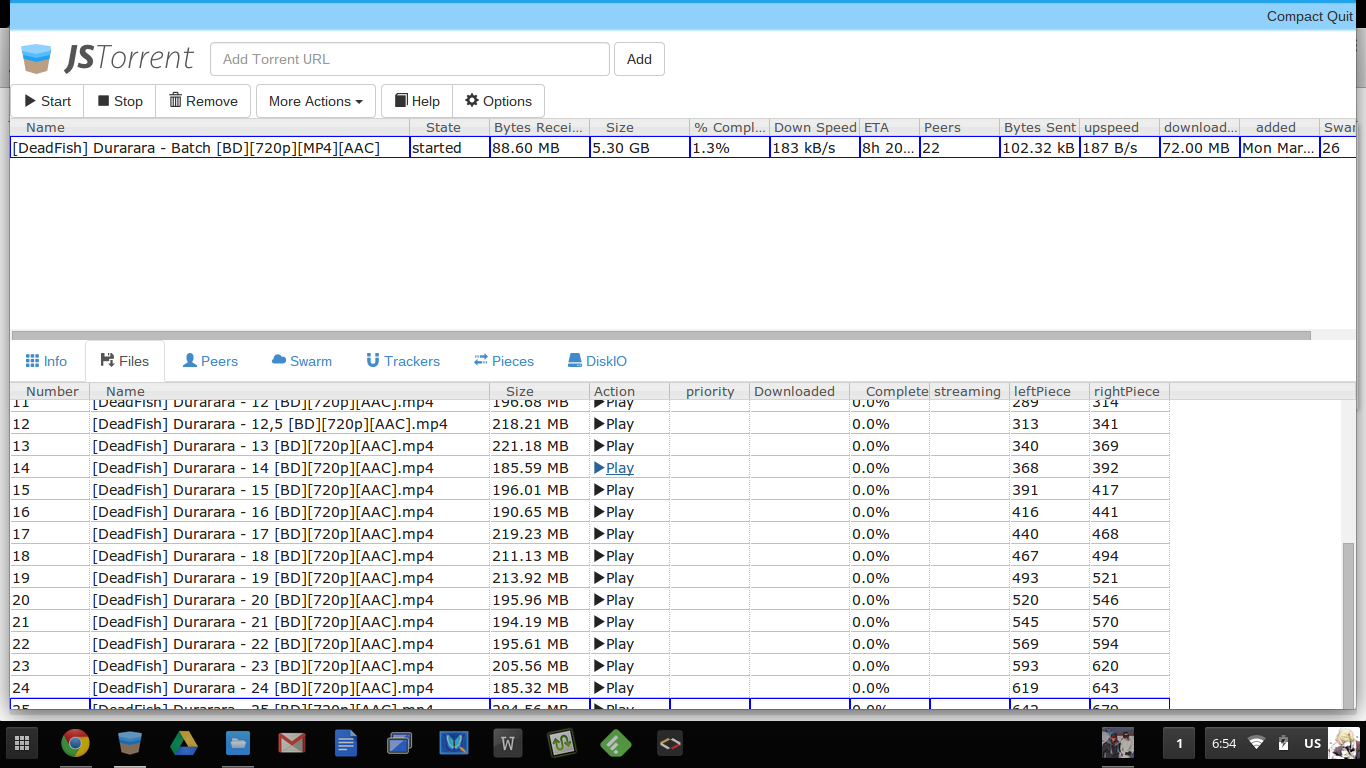Play Durarara - 19 file
The width and height of the screenshot is (1366, 768).
pos(614,578)
